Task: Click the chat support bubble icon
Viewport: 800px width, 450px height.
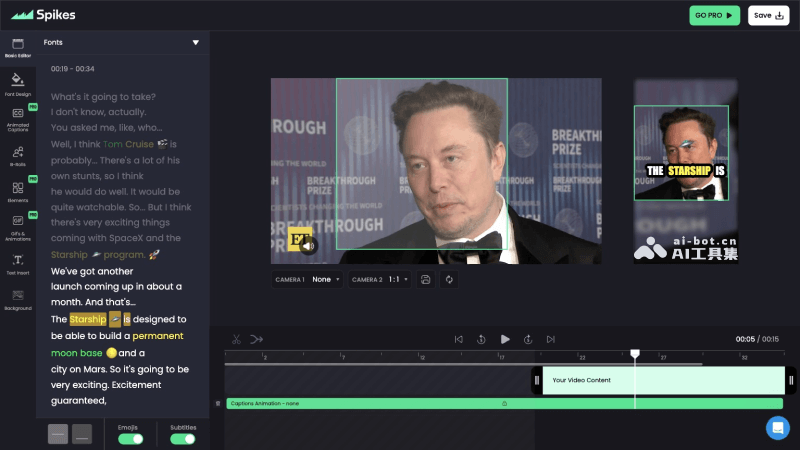Action: 777,428
